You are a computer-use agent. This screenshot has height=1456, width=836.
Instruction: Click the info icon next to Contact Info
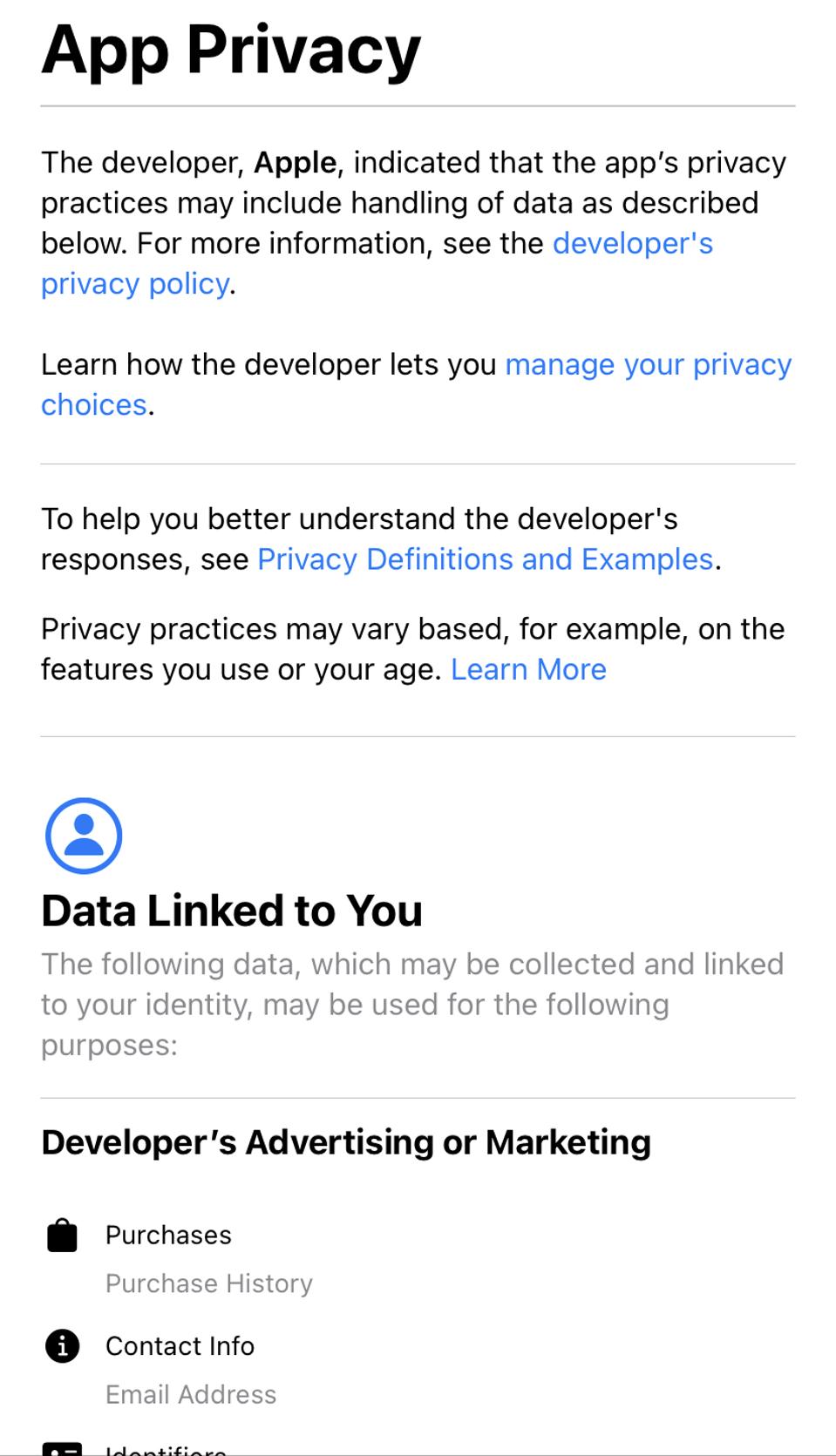62,1345
